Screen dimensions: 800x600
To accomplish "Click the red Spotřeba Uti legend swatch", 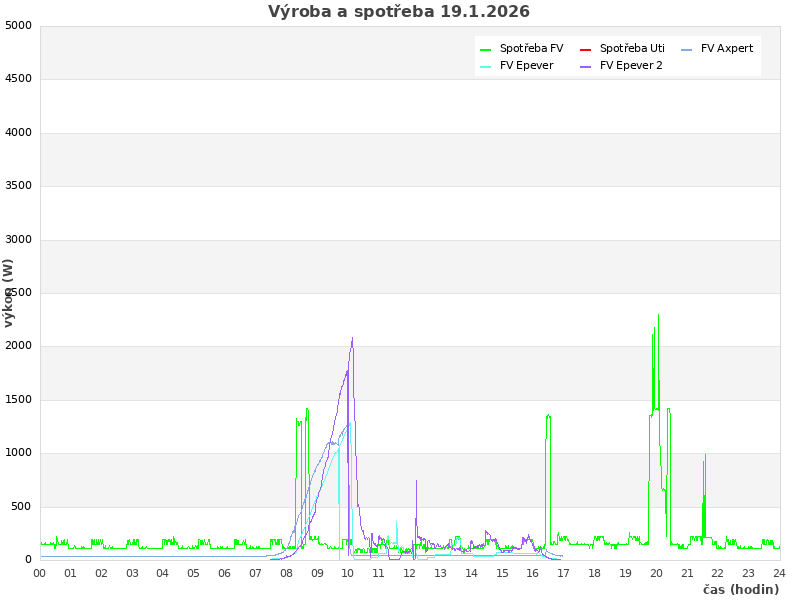I will [x=586, y=49].
